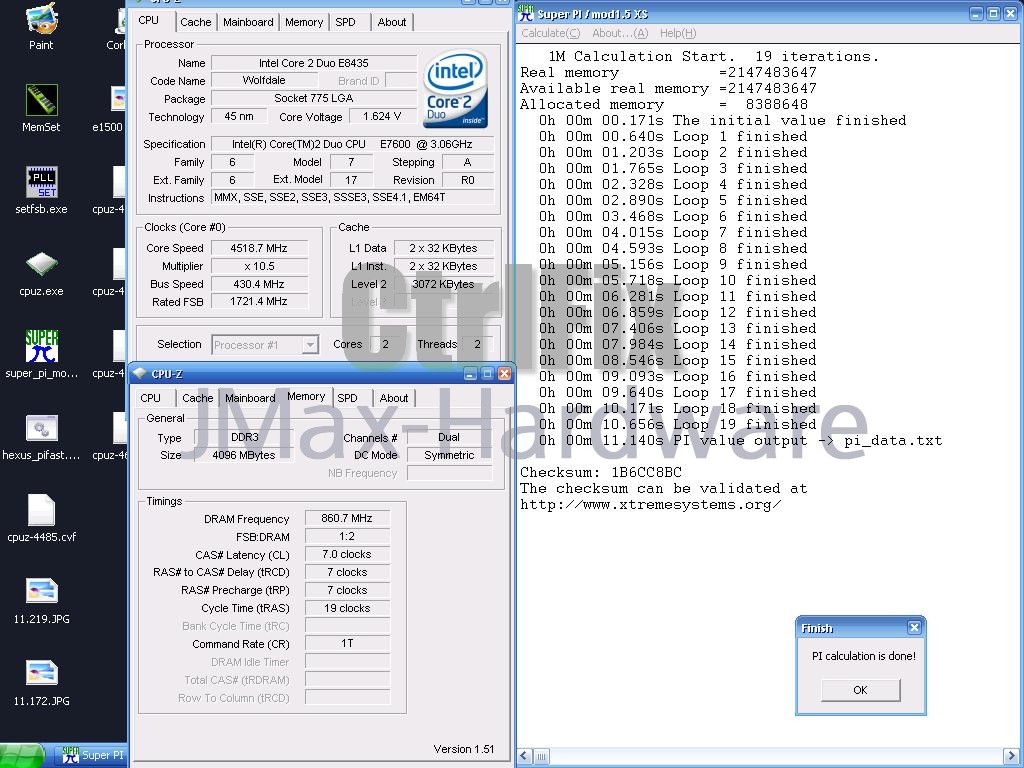
Task: Minimize the Super PI window
Action: [976, 13]
